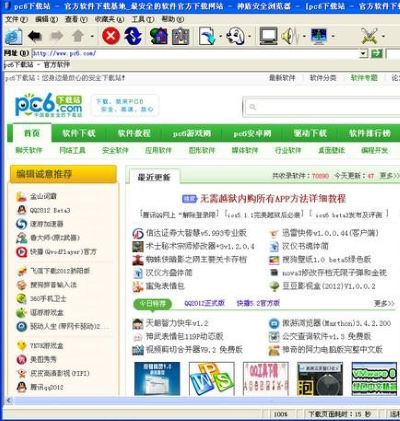Click the crossed swords toolbar icon
The height and width of the screenshot is (421, 400).
[x=369, y=36]
